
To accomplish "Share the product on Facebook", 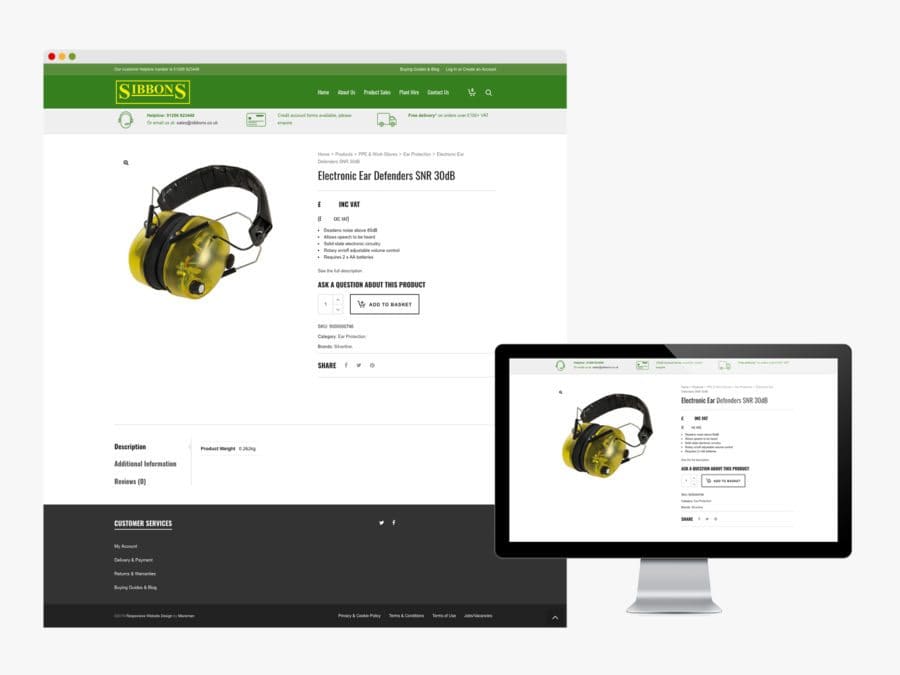I will [346, 365].
